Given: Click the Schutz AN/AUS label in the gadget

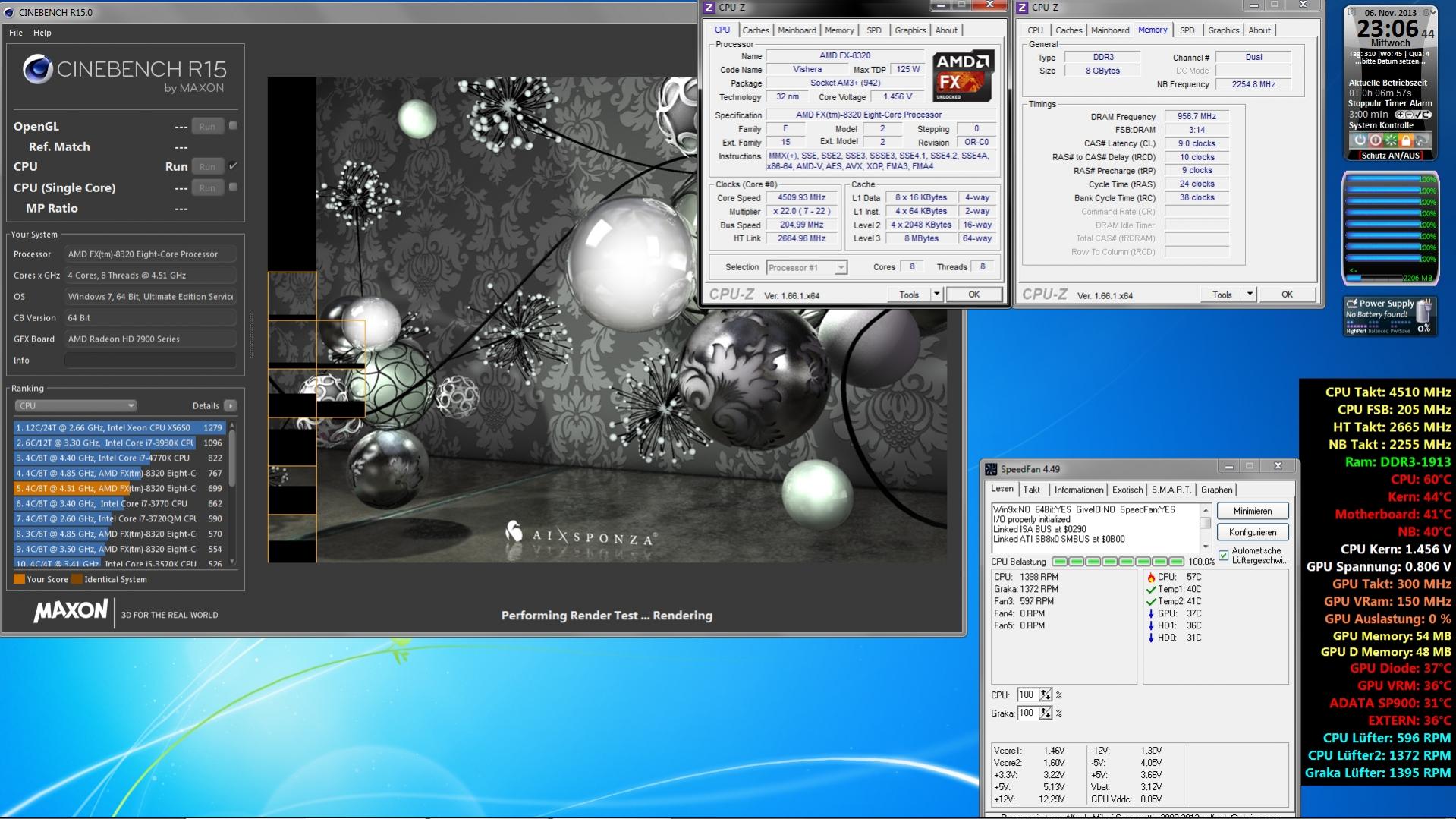Looking at the screenshot, I should tap(1390, 156).
